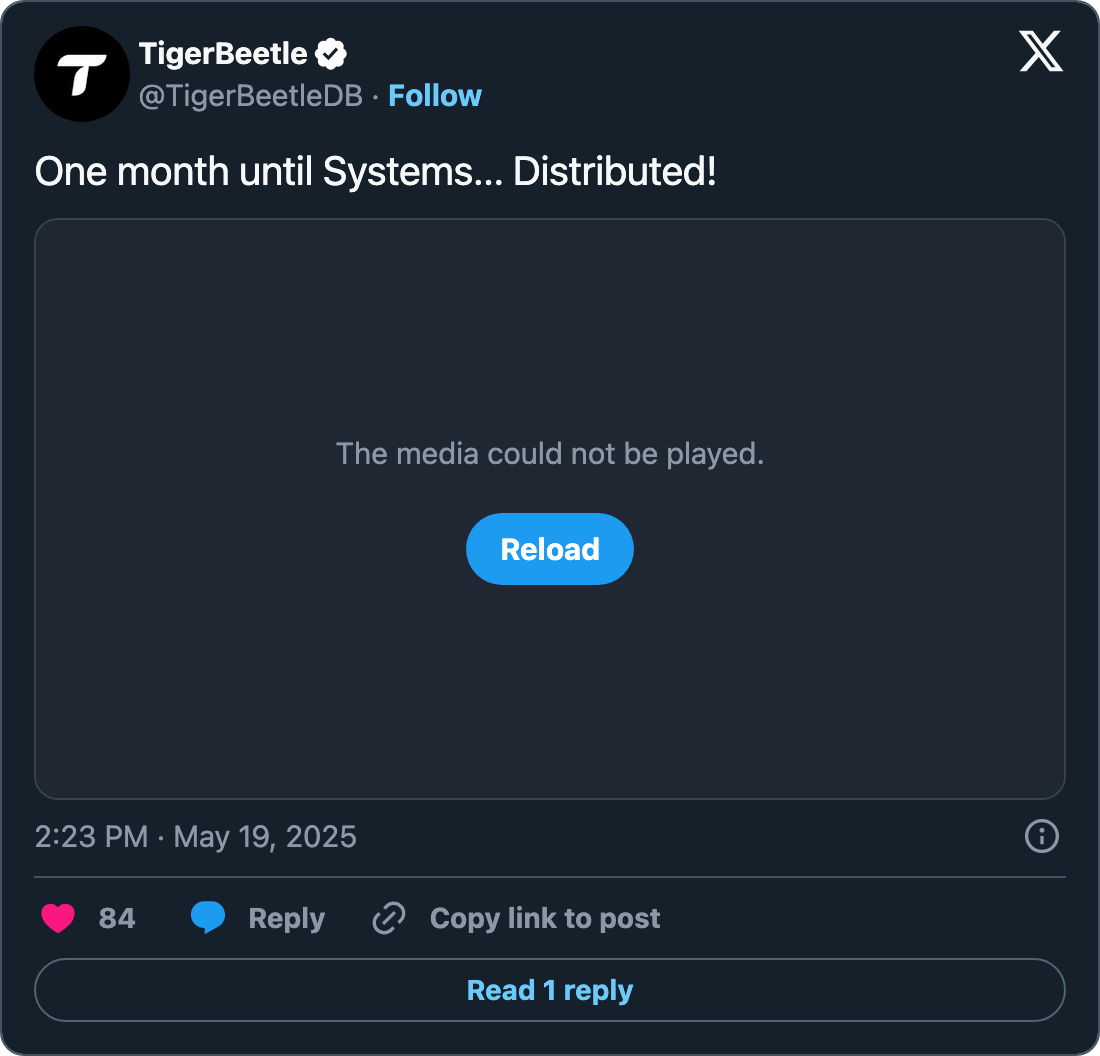Select Copy link to post text

tap(545, 918)
